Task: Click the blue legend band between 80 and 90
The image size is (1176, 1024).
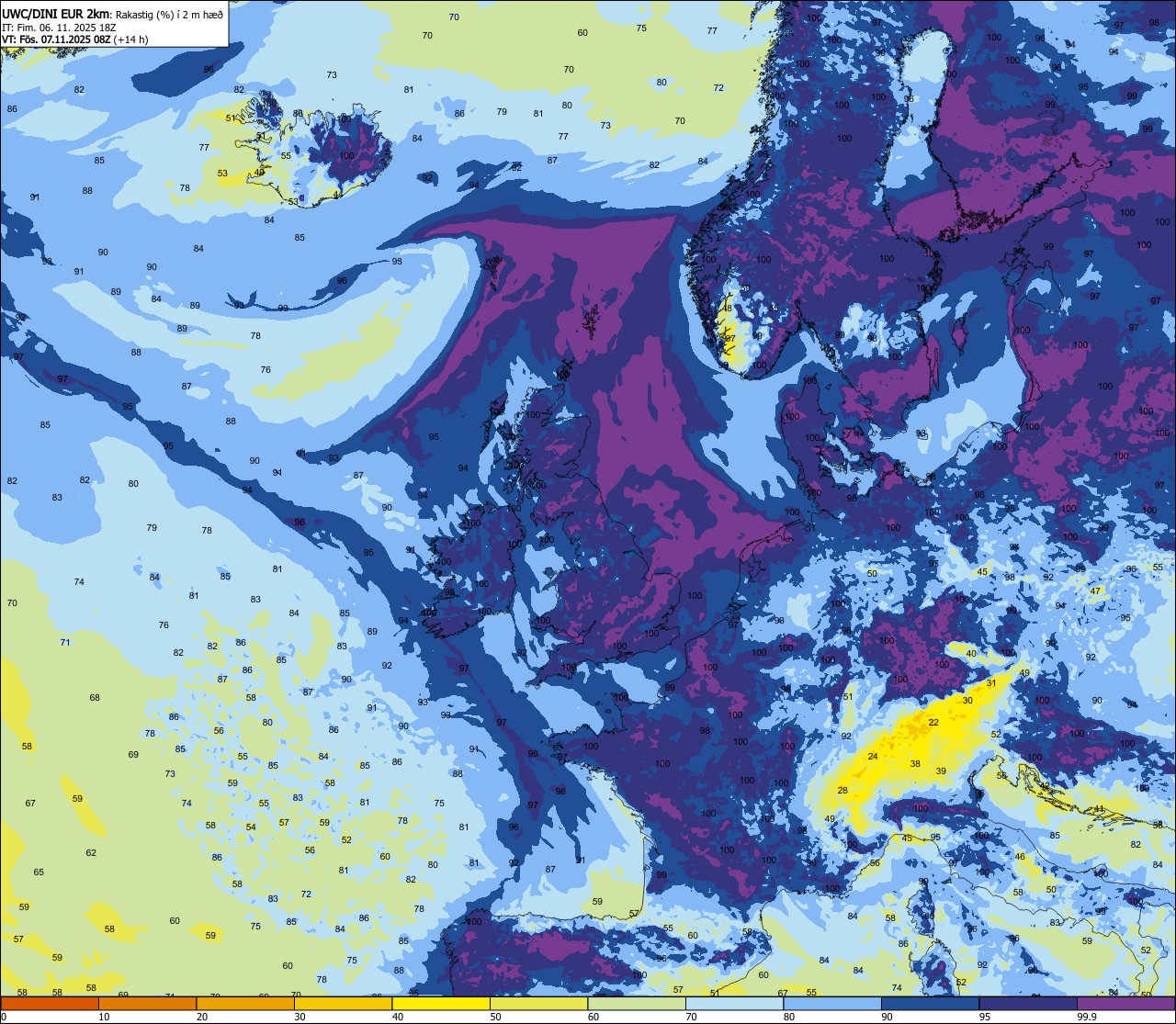Action: [832, 1004]
